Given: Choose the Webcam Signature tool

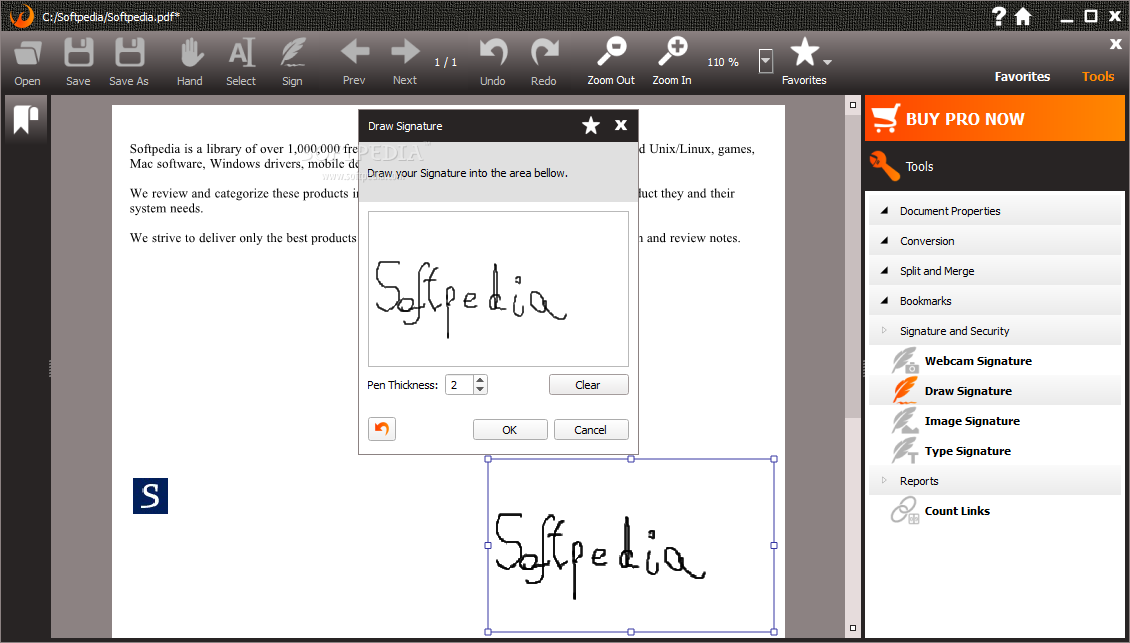Looking at the screenshot, I should 995,361.
